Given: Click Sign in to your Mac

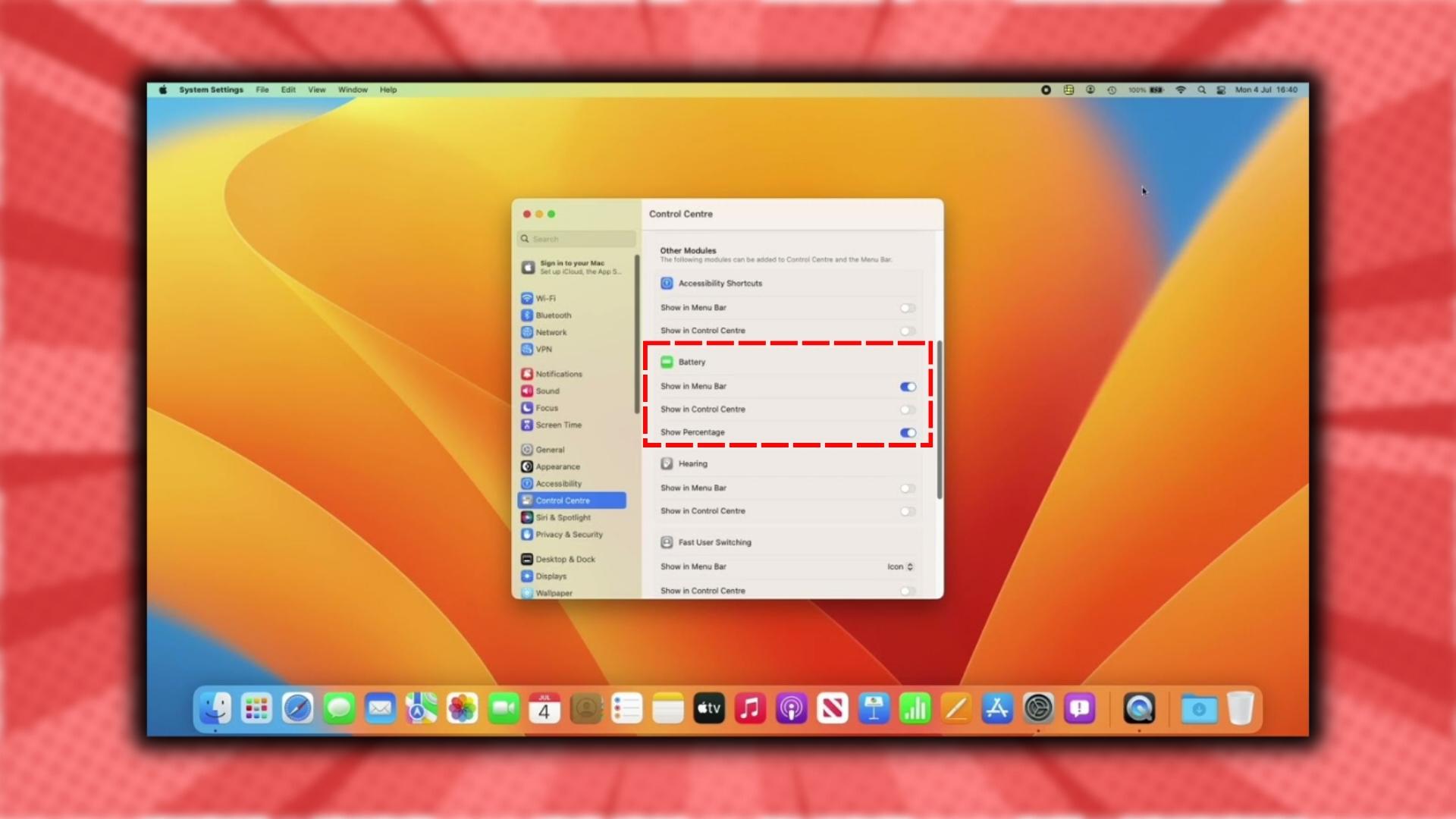Looking at the screenshot, I should [x=573, y=267].
